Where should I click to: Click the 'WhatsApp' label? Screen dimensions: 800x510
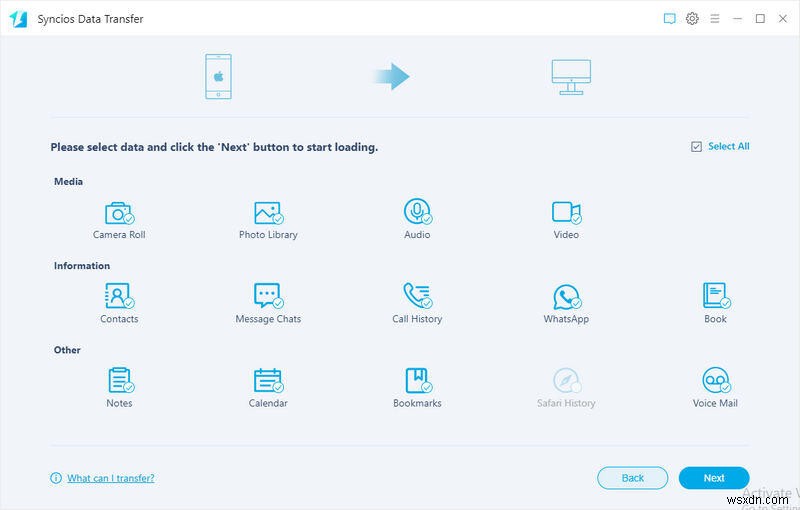click(566, 319)
